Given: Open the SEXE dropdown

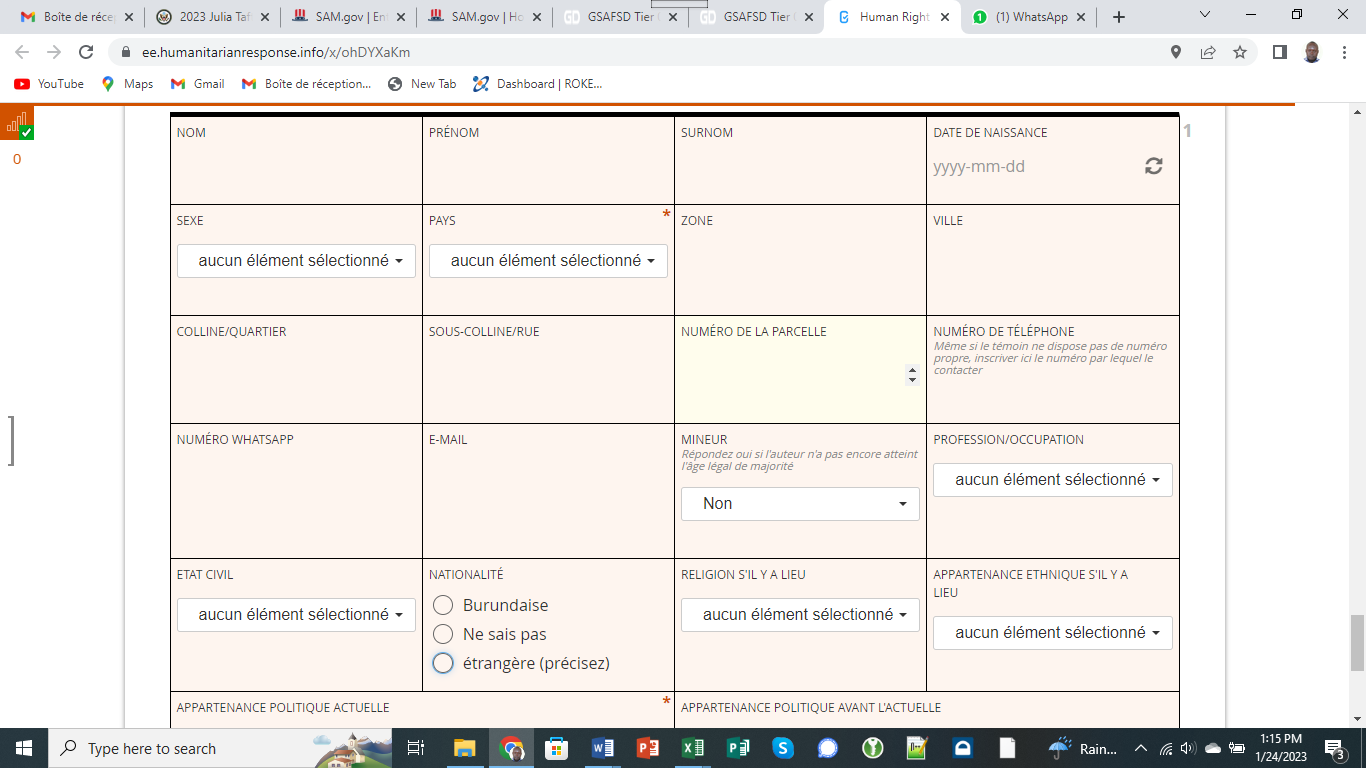Looking at the screenshot, I should click(x=296, y=261).
